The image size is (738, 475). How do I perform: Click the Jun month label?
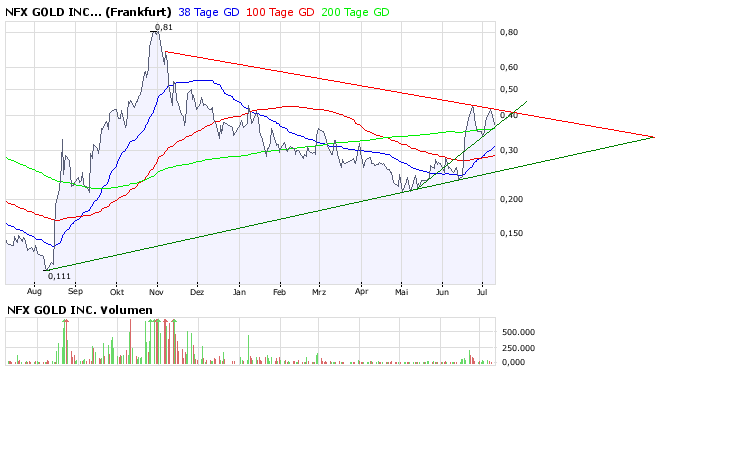[x=442, y=292]
